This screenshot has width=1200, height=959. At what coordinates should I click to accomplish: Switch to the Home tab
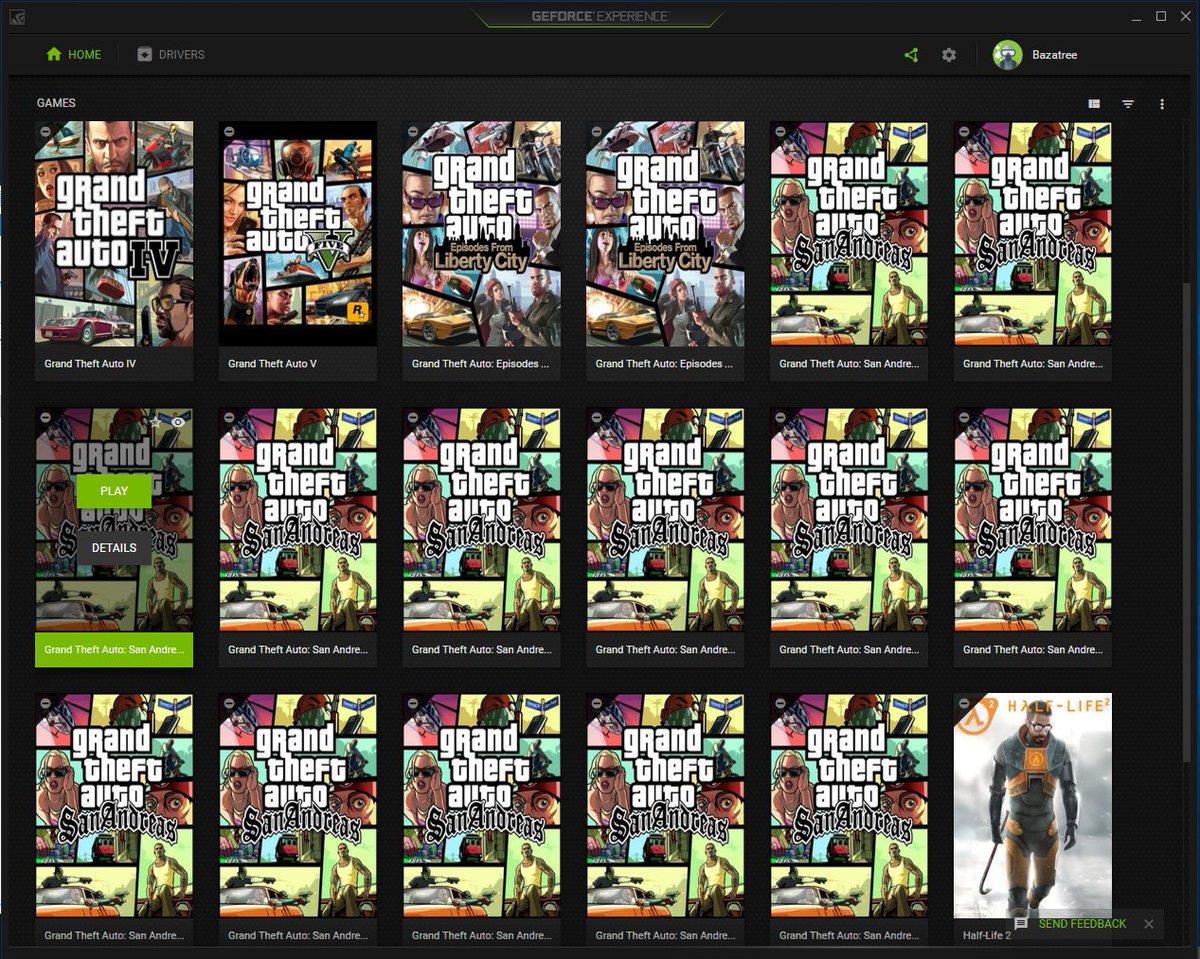click(74, 55)
